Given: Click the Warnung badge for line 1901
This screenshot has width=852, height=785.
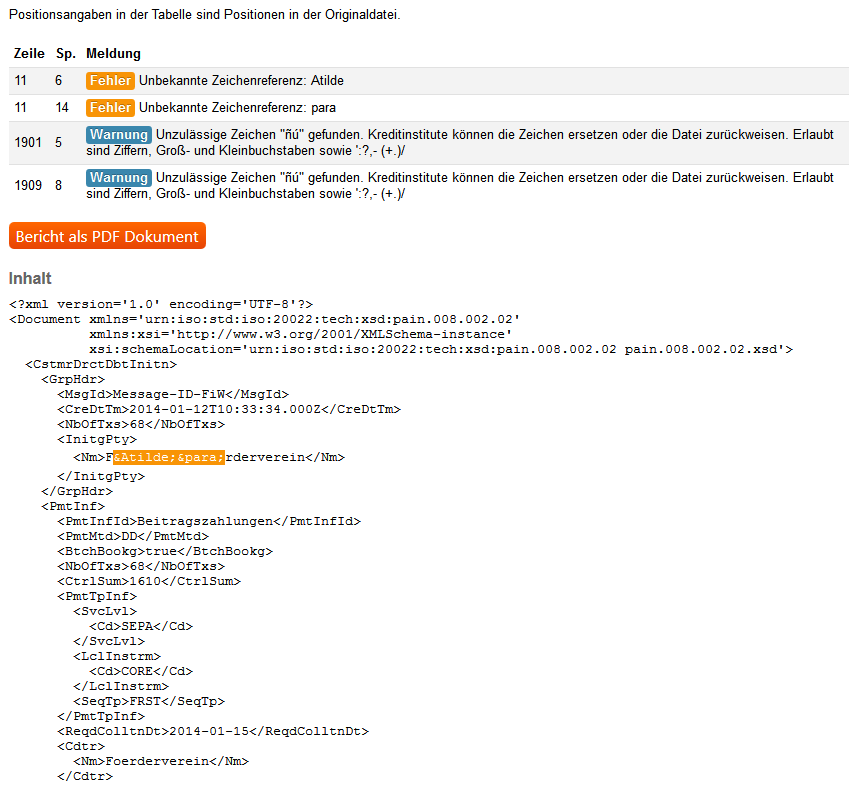Looking at the screenshot, I should (x=120, y=135).
